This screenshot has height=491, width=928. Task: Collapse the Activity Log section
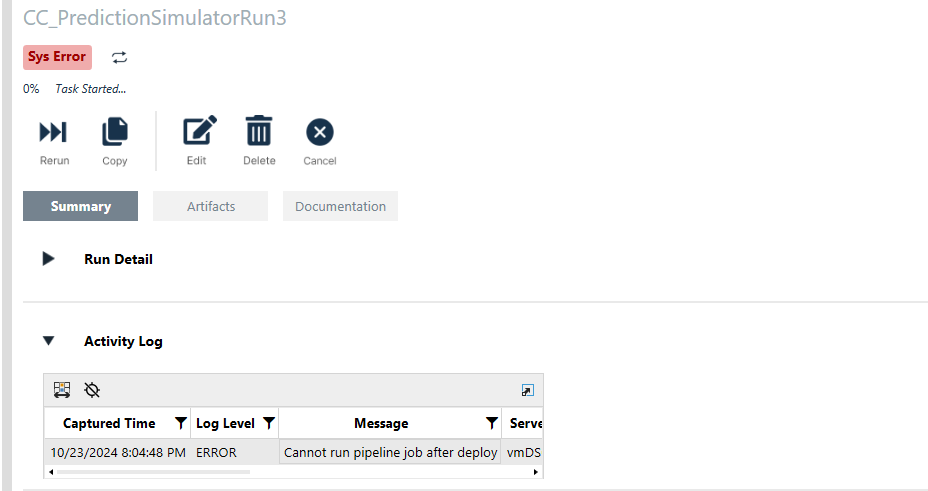[48, 341]
